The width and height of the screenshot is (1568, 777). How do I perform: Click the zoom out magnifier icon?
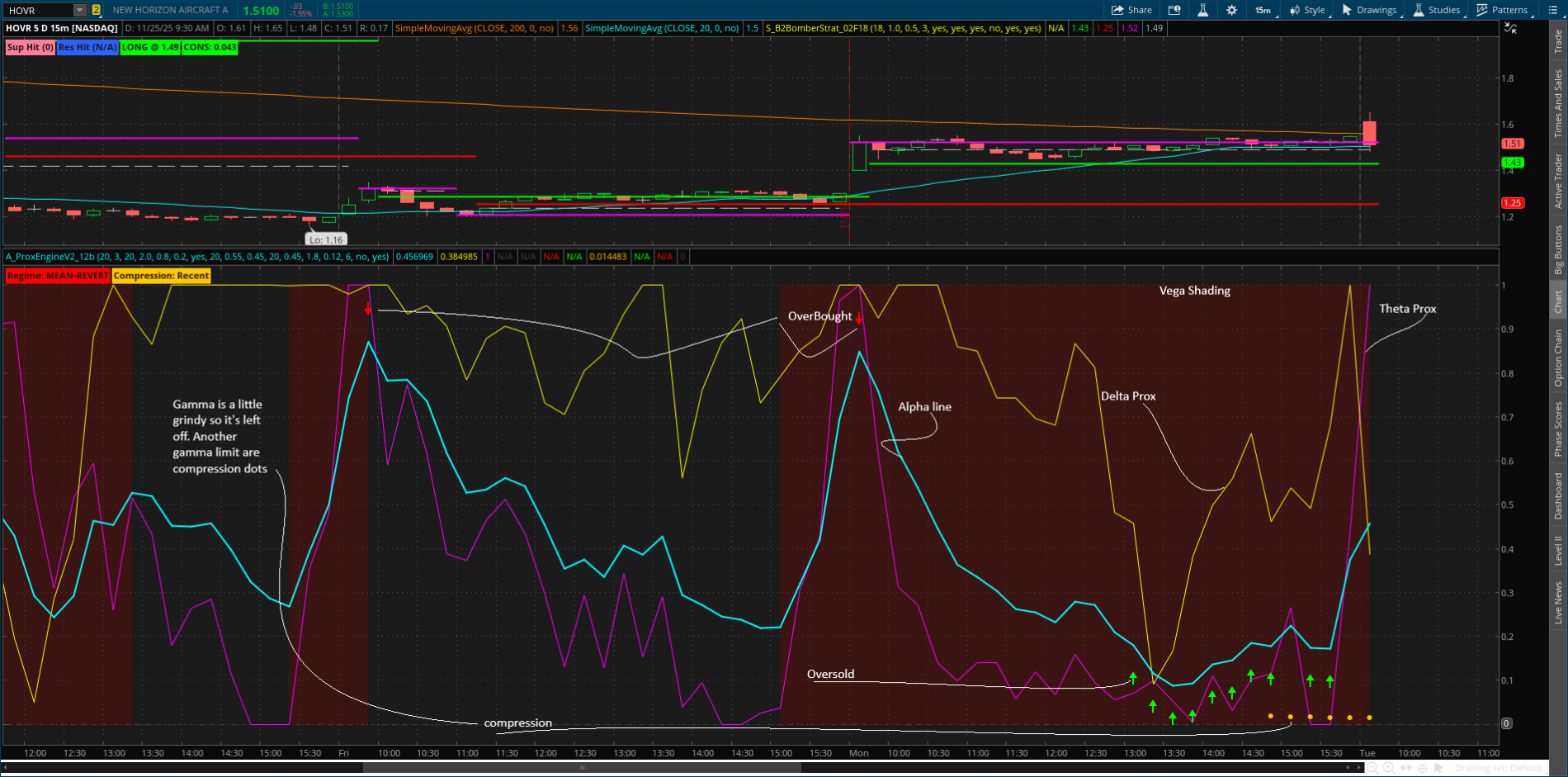click(x=1372, y=768)
